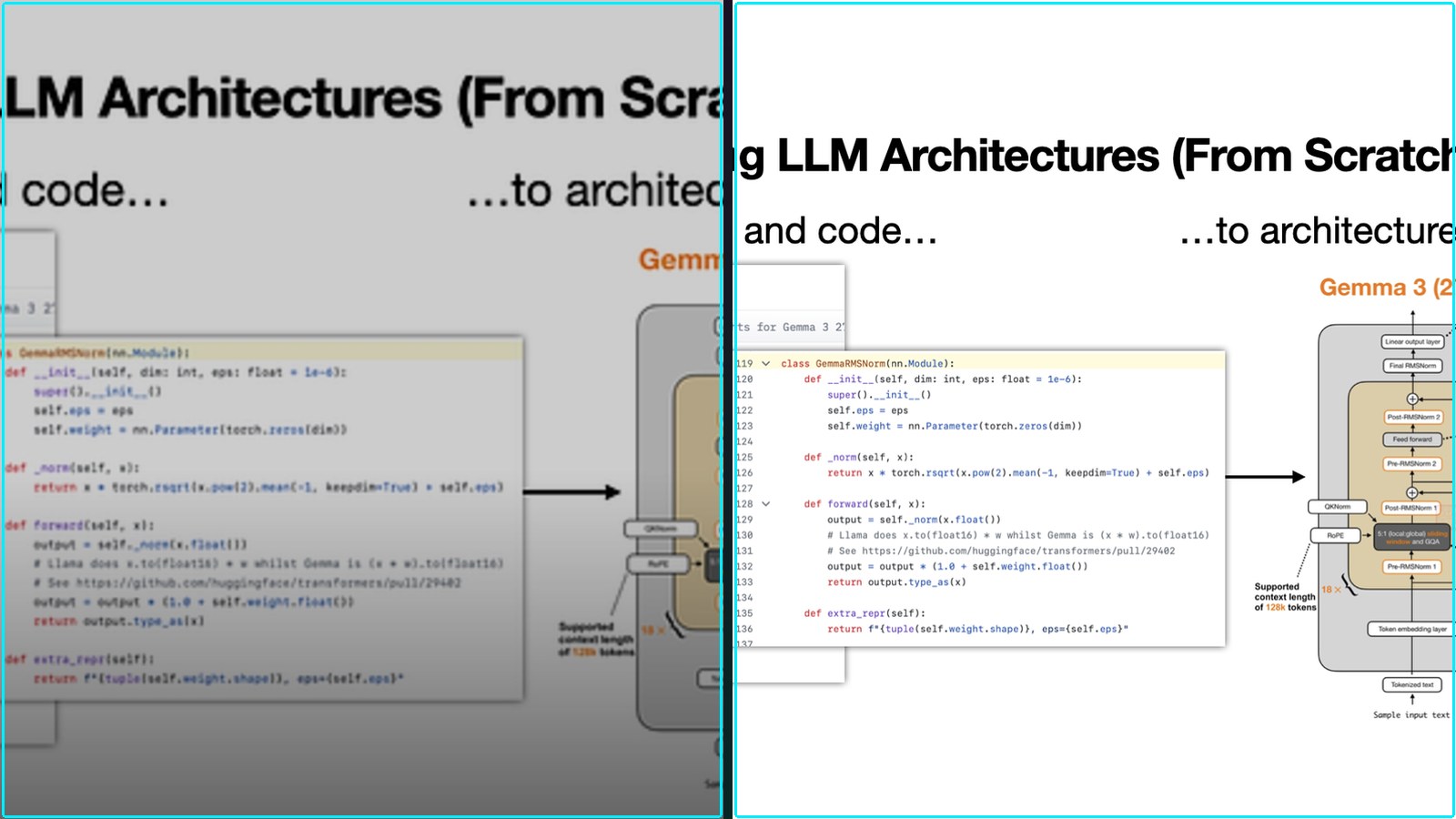Select the Final RMSNorm box
The image size is (1456, 819).
point(1412,366)
